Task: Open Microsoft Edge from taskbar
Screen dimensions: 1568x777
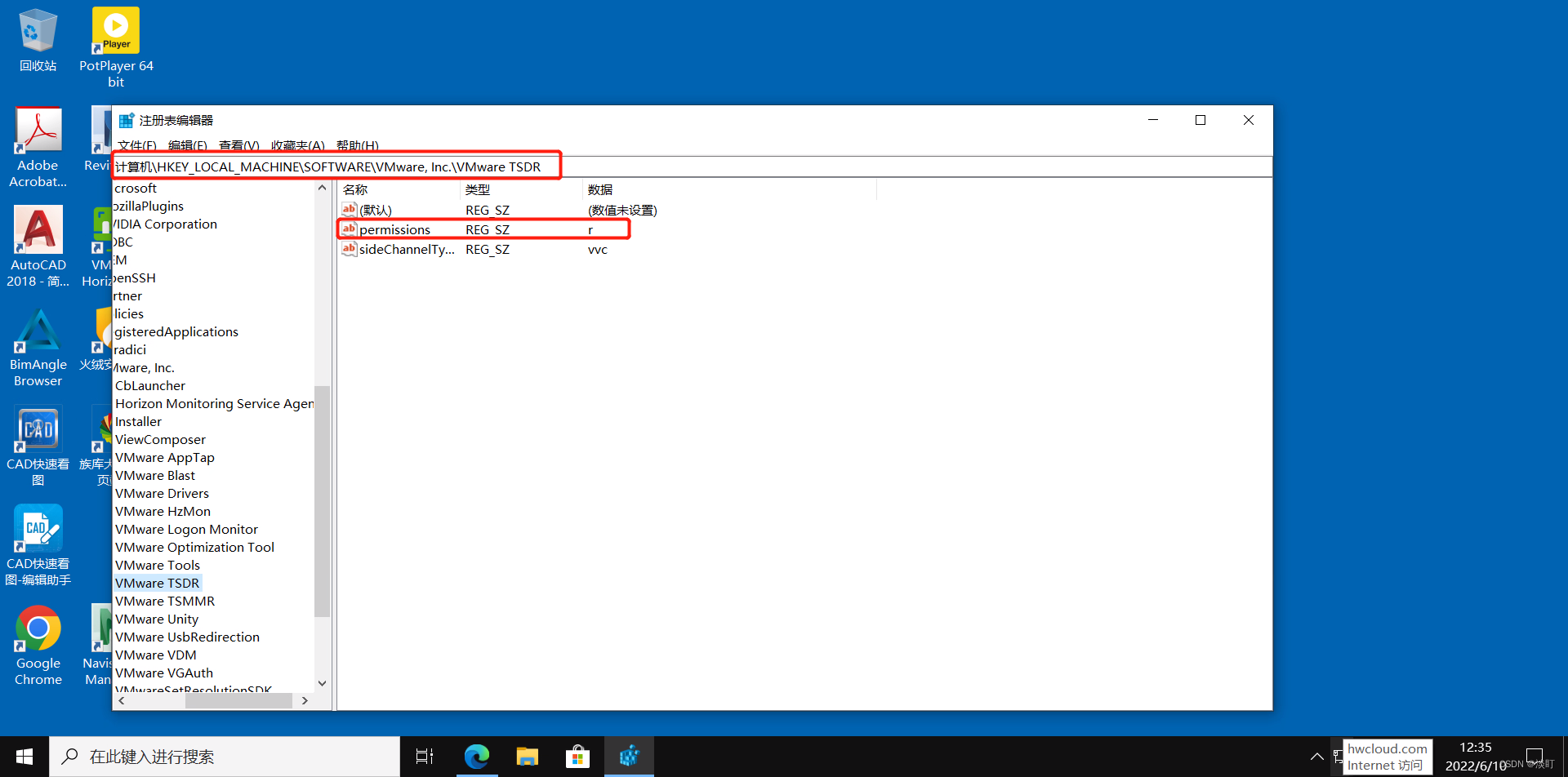Action: tap(476, 757)
